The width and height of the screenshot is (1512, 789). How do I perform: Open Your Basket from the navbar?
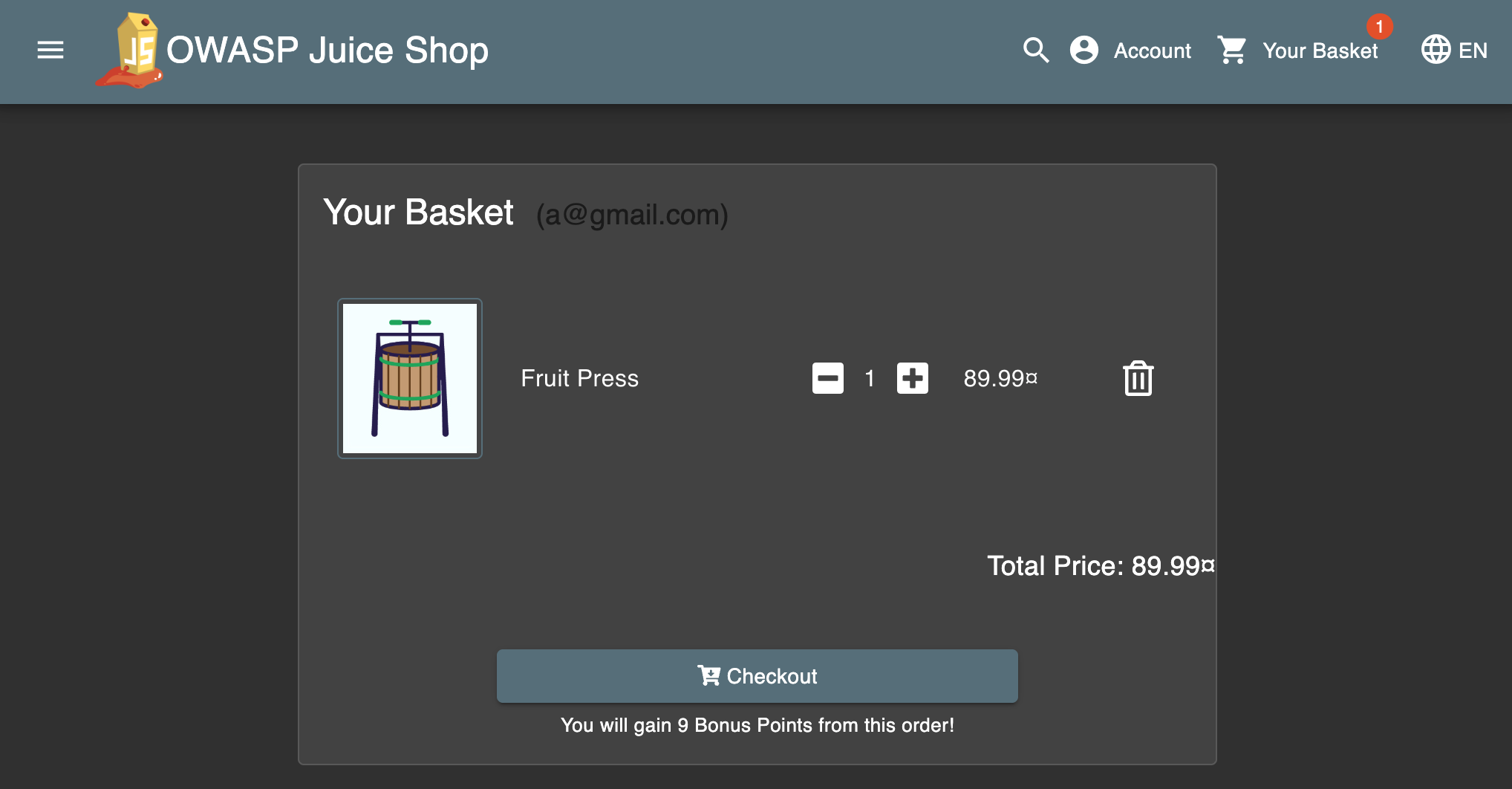pos(1320,51)
